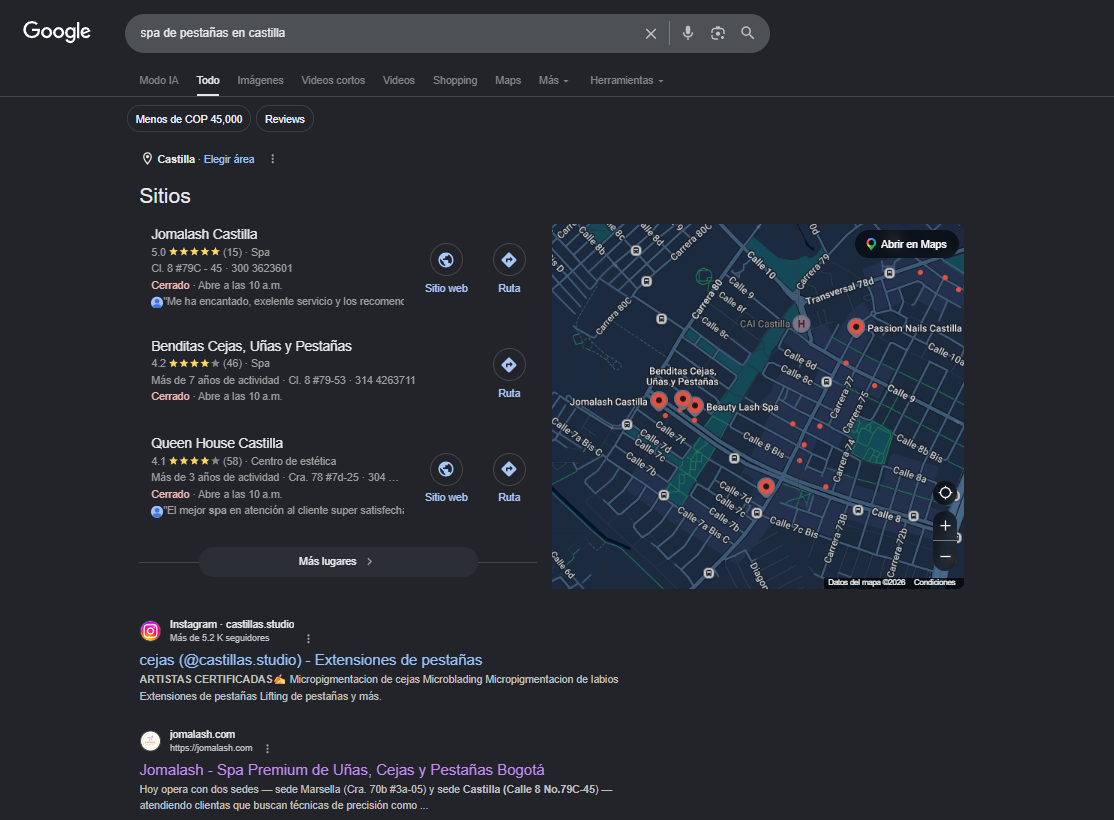Viewport: 1114px width, 820px height.
Task: Click the Benditas Cejas label on the map
Action: click(x=682, y=376)
